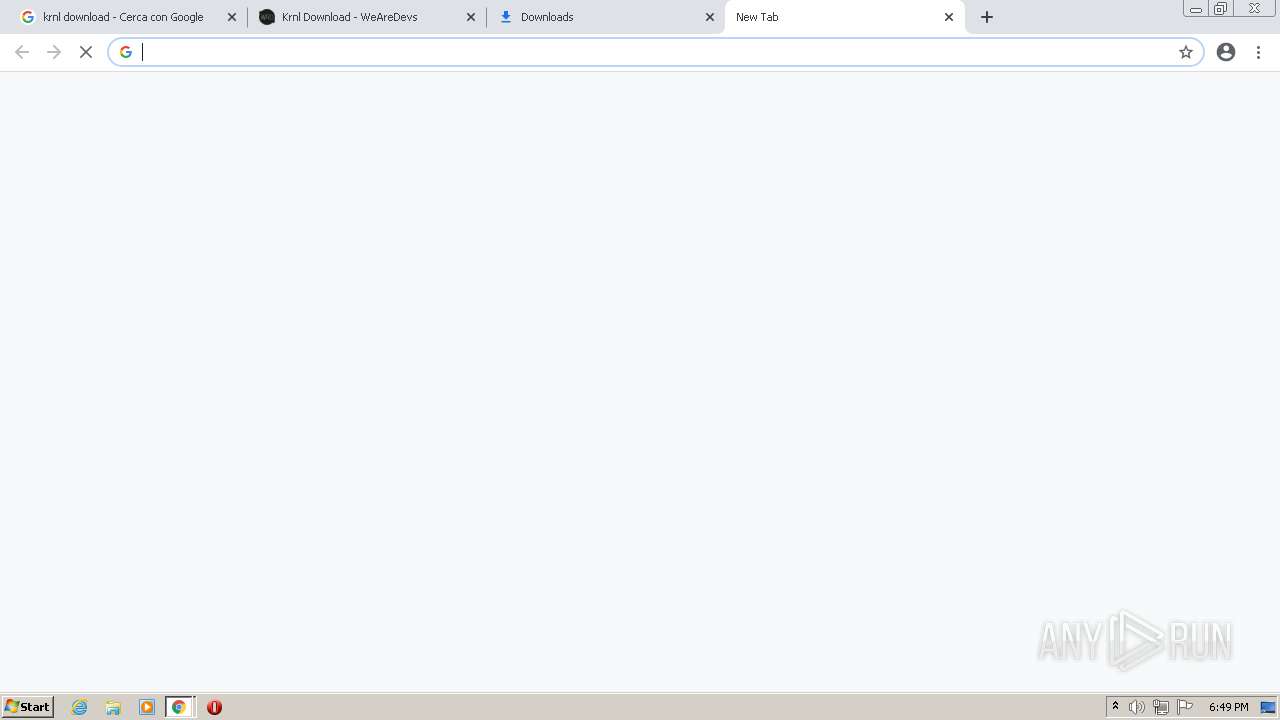The height and width of the screenshot is (720, 1280).
Task: Open the volume speaker tray icon
Action: coord(1137,707)
